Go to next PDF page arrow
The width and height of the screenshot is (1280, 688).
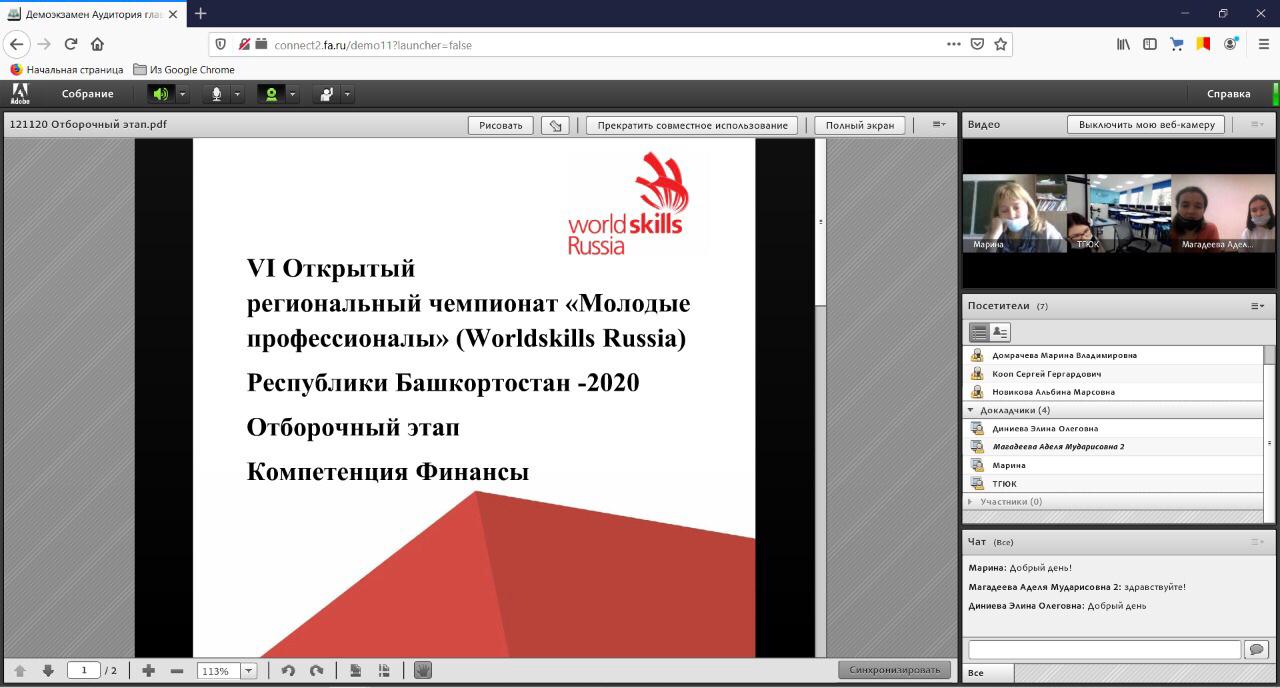point(48,671)
